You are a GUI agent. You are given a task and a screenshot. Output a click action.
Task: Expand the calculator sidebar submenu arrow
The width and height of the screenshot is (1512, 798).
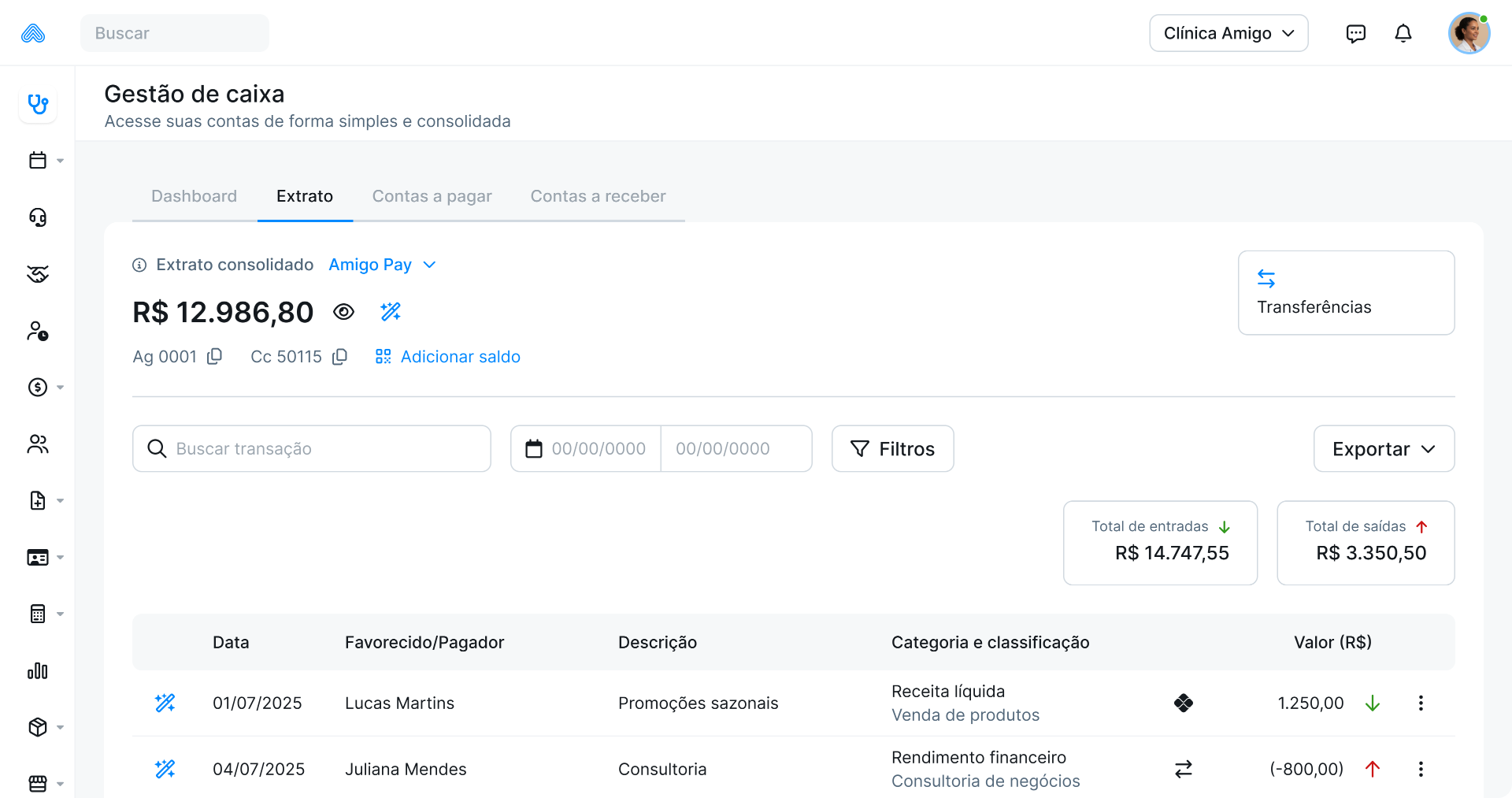[60, 614]
